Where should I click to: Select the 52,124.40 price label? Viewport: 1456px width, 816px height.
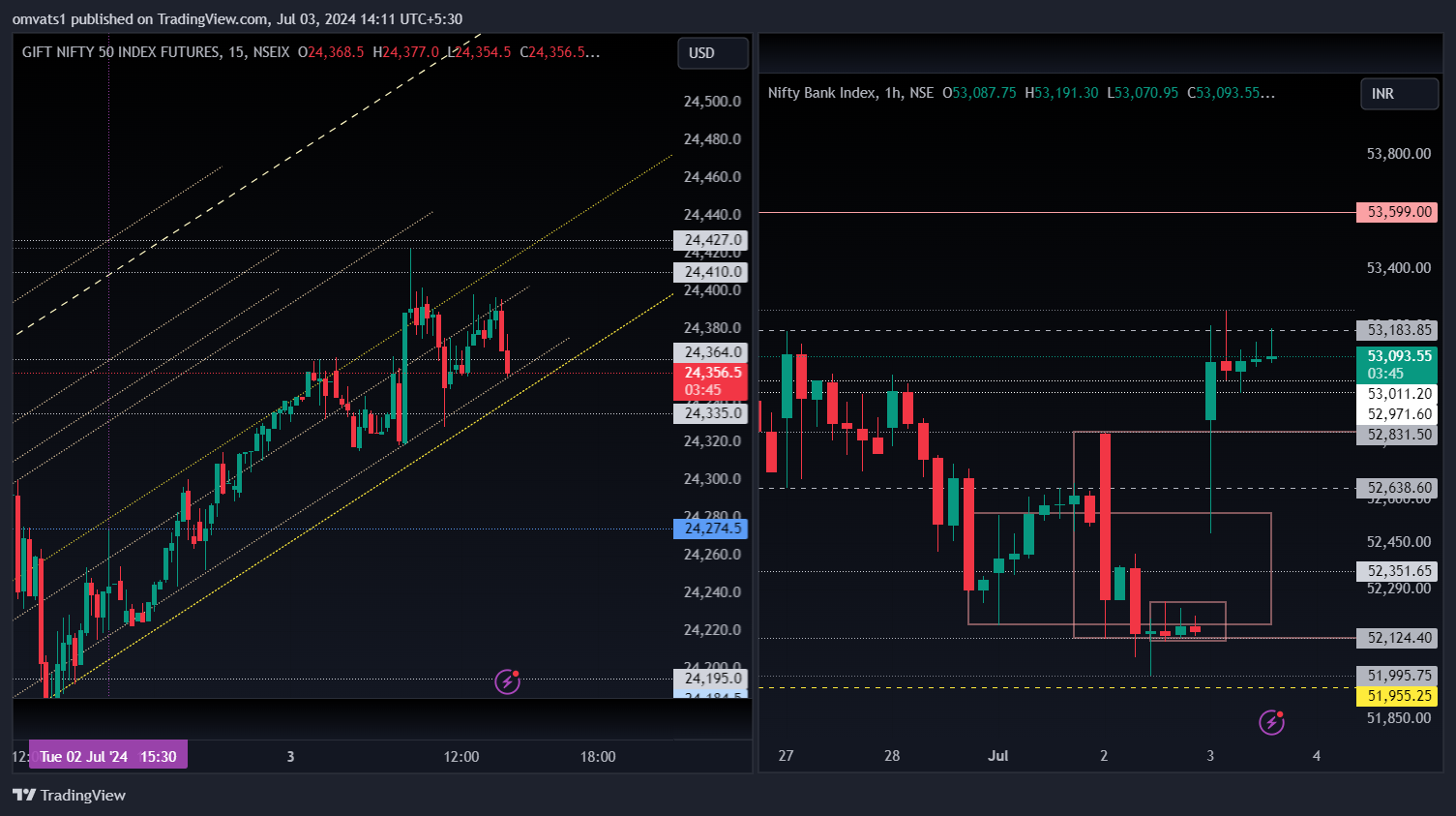[x=1397, y=638]
